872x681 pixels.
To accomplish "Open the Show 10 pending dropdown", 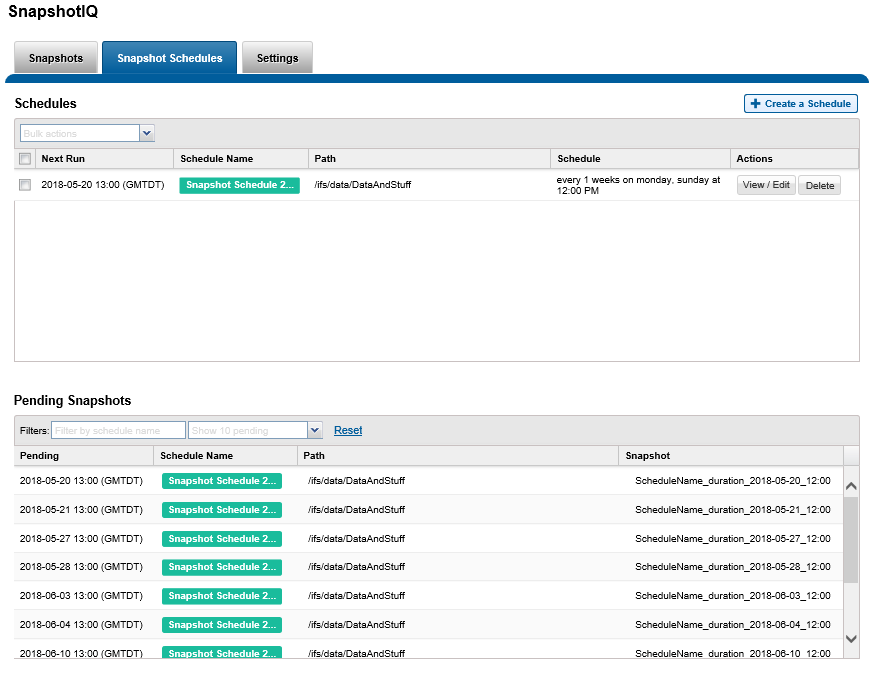I will (255, 429).
